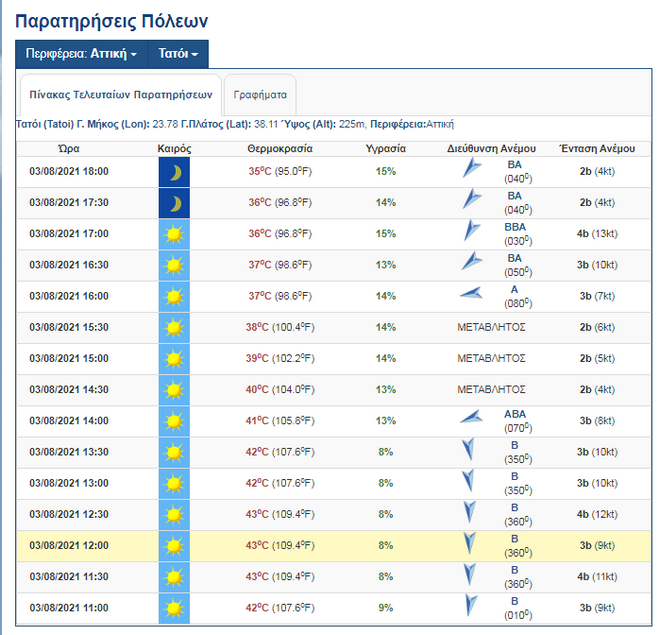Click the Ένταση Ανέμου column header

coord(596,148)
